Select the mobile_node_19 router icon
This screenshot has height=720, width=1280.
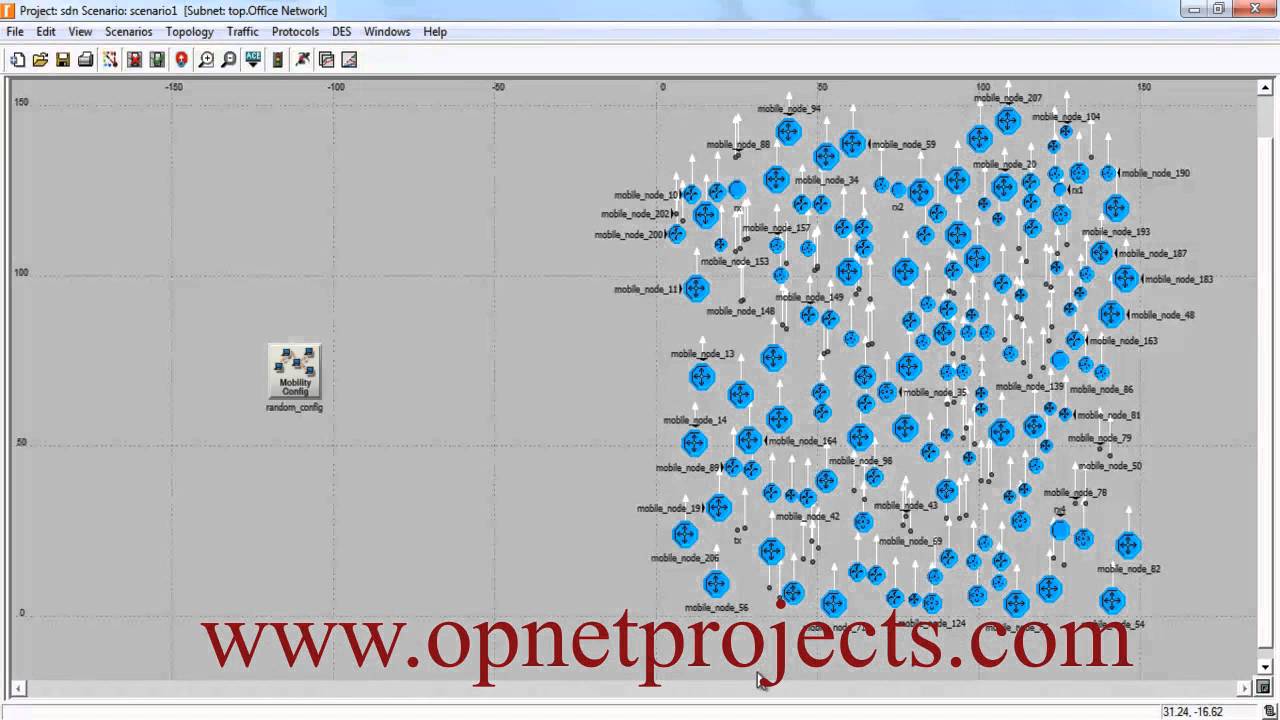click(719, 507)
